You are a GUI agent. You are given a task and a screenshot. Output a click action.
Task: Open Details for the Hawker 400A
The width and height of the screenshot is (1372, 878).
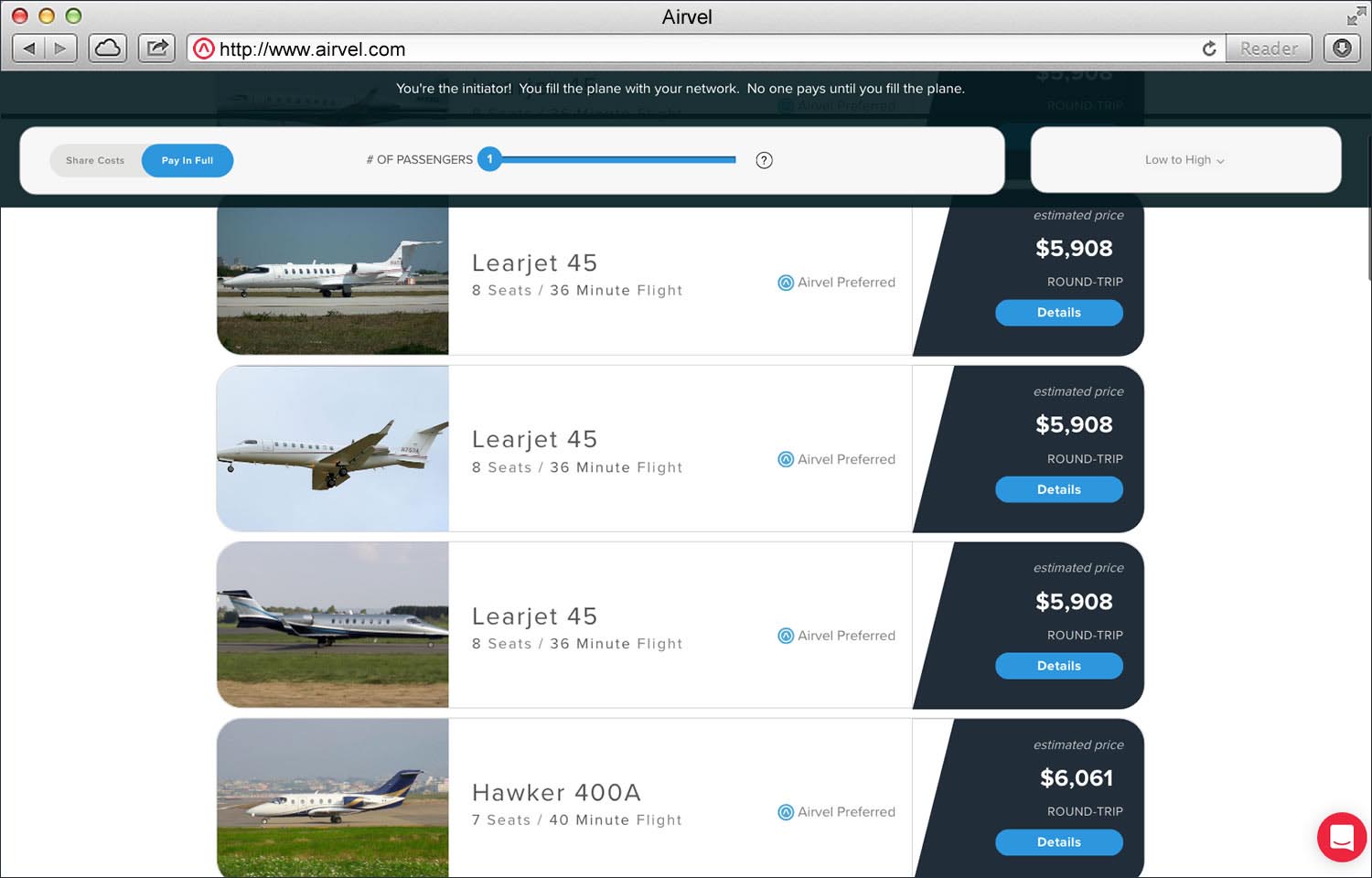1059,842
